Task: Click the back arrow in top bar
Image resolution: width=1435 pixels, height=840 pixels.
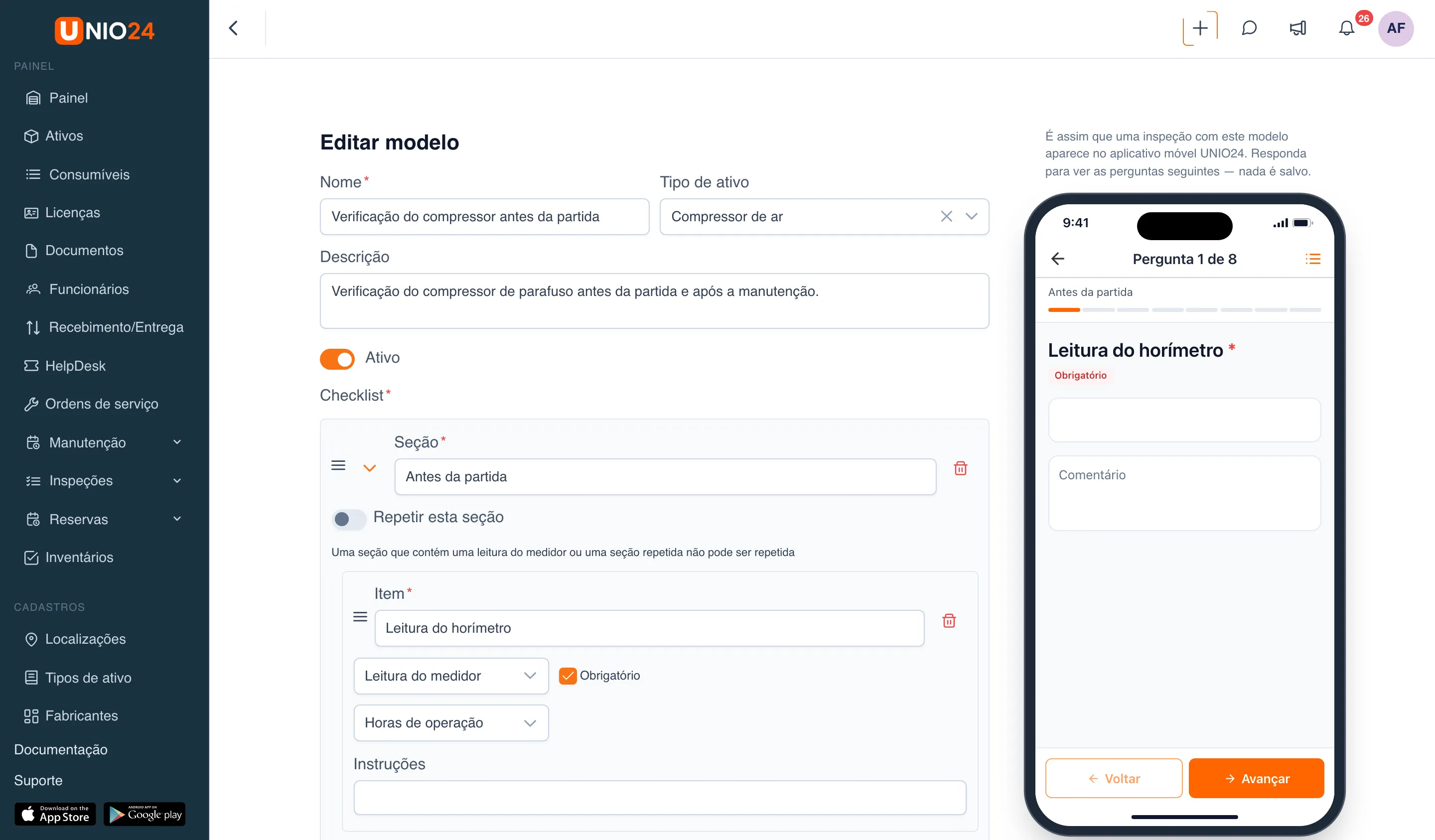Action: pos(234,28)
